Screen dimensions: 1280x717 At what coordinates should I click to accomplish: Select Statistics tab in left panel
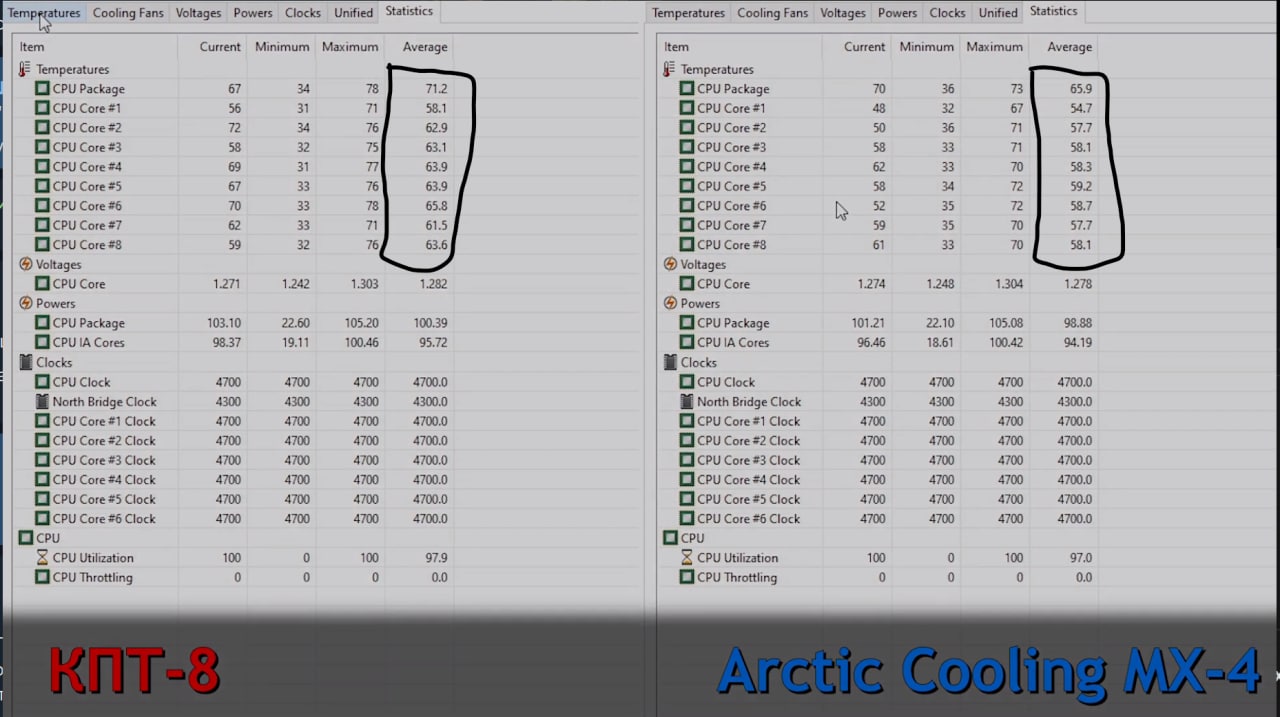tap(409, 11)
